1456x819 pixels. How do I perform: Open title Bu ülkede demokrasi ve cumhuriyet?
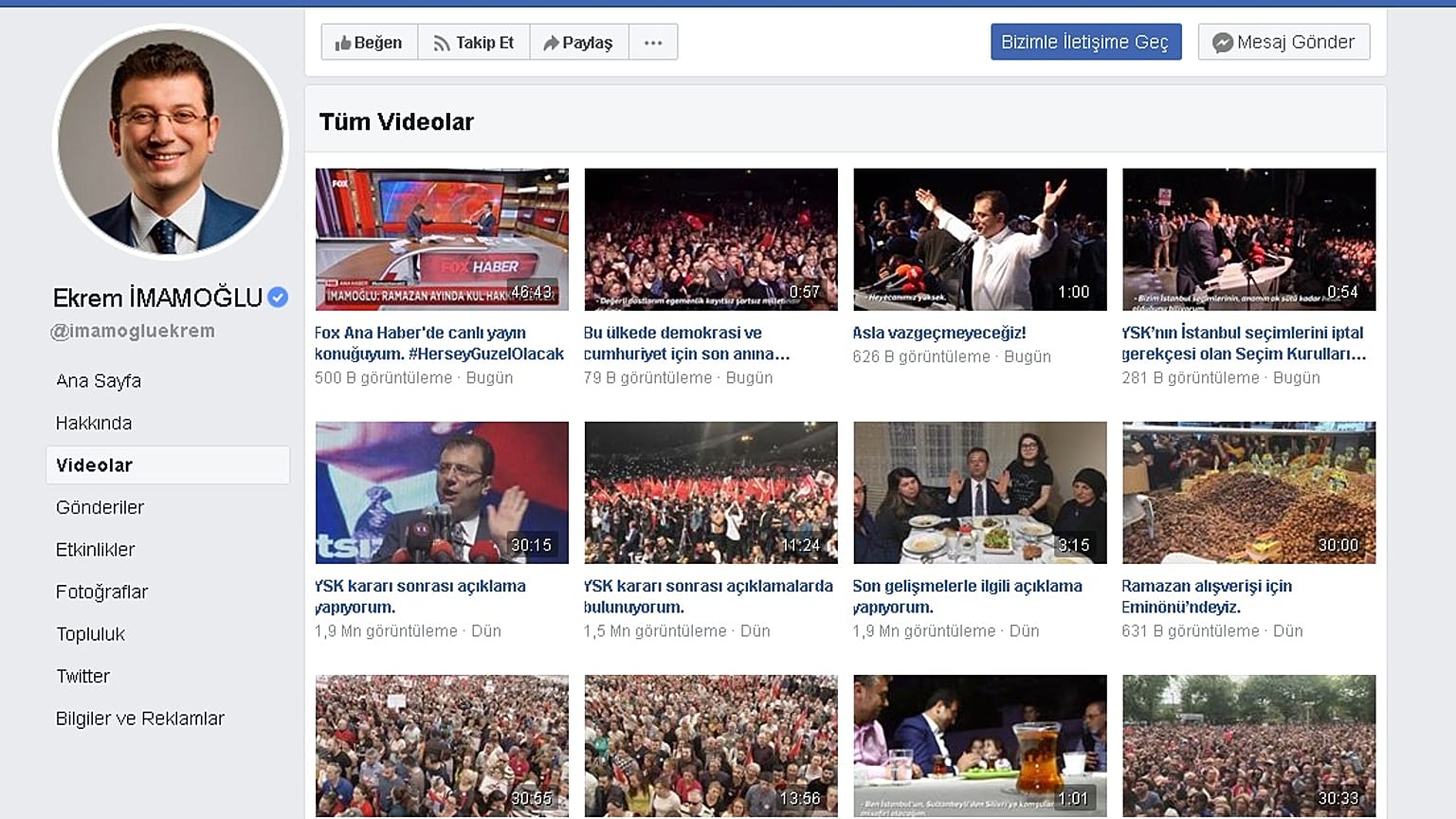(686, 343)
